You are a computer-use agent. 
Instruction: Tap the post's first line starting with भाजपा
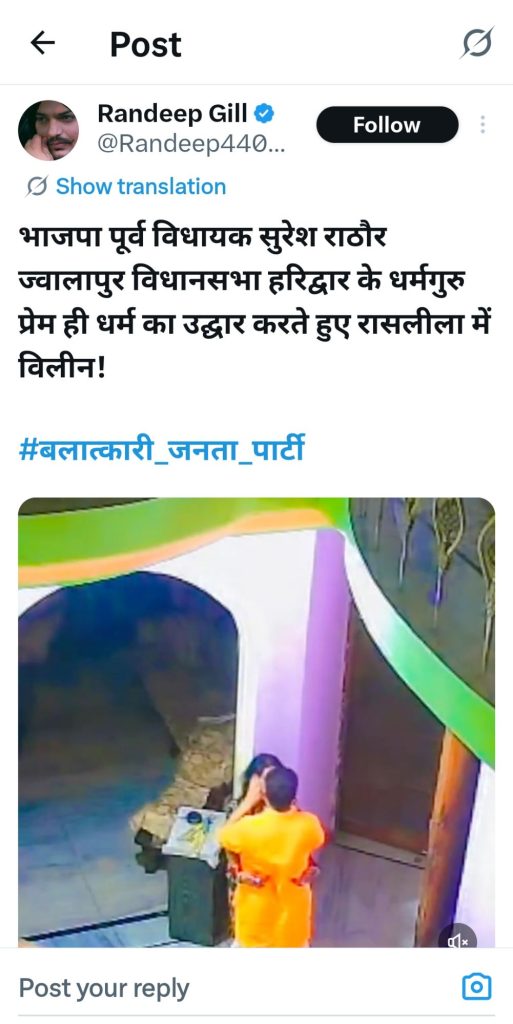202,236
